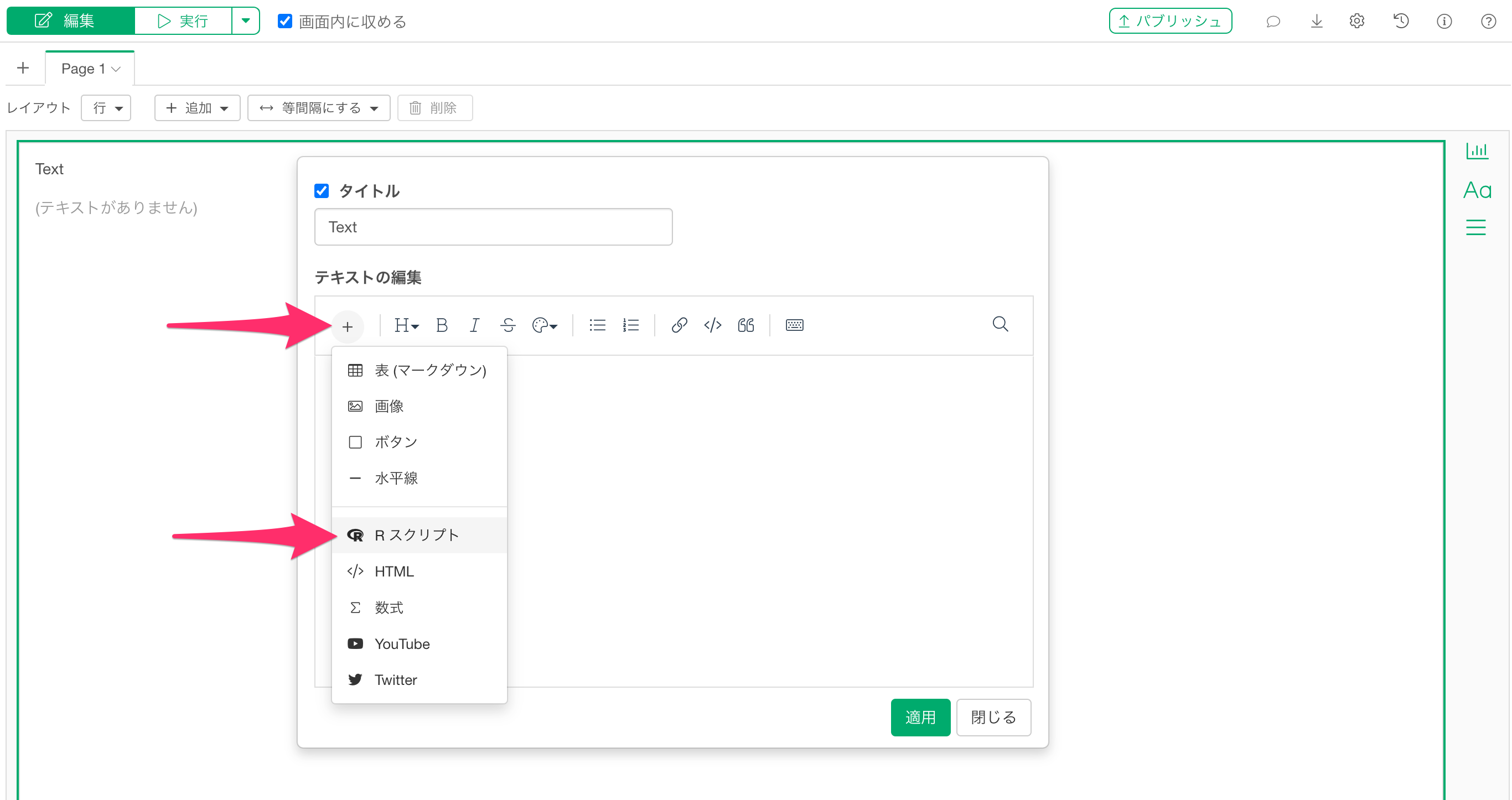
Task: Click the version history clock icon
Action: point(1401,22)
